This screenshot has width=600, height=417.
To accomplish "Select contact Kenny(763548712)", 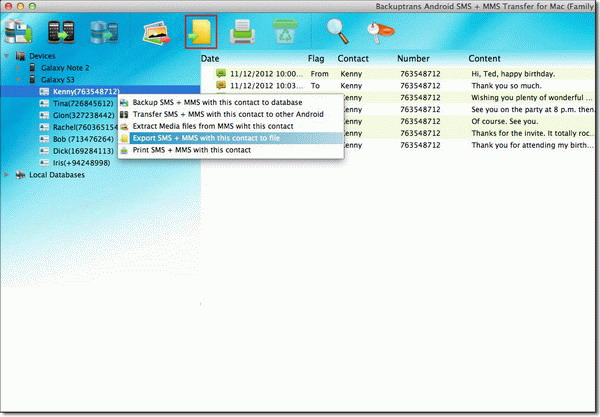I will coord(86,91).
